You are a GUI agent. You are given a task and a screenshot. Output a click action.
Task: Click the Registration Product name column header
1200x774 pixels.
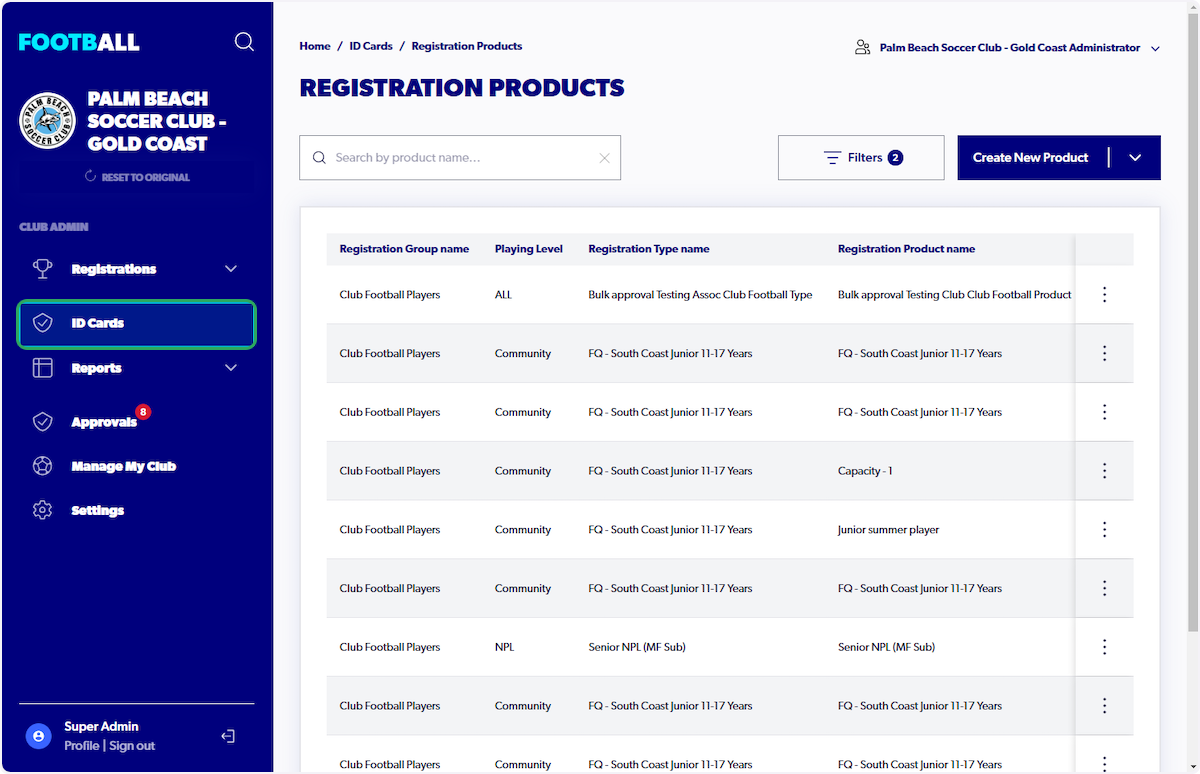pos(906,249)
